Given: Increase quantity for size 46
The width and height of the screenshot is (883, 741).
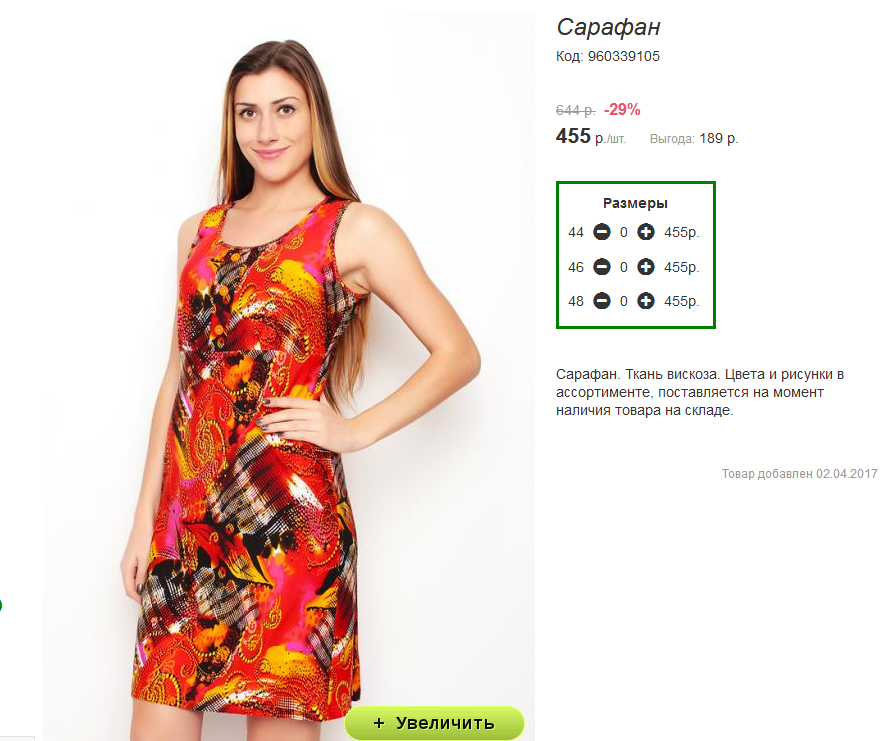Looking at the screenshot, I should (645, 267).
